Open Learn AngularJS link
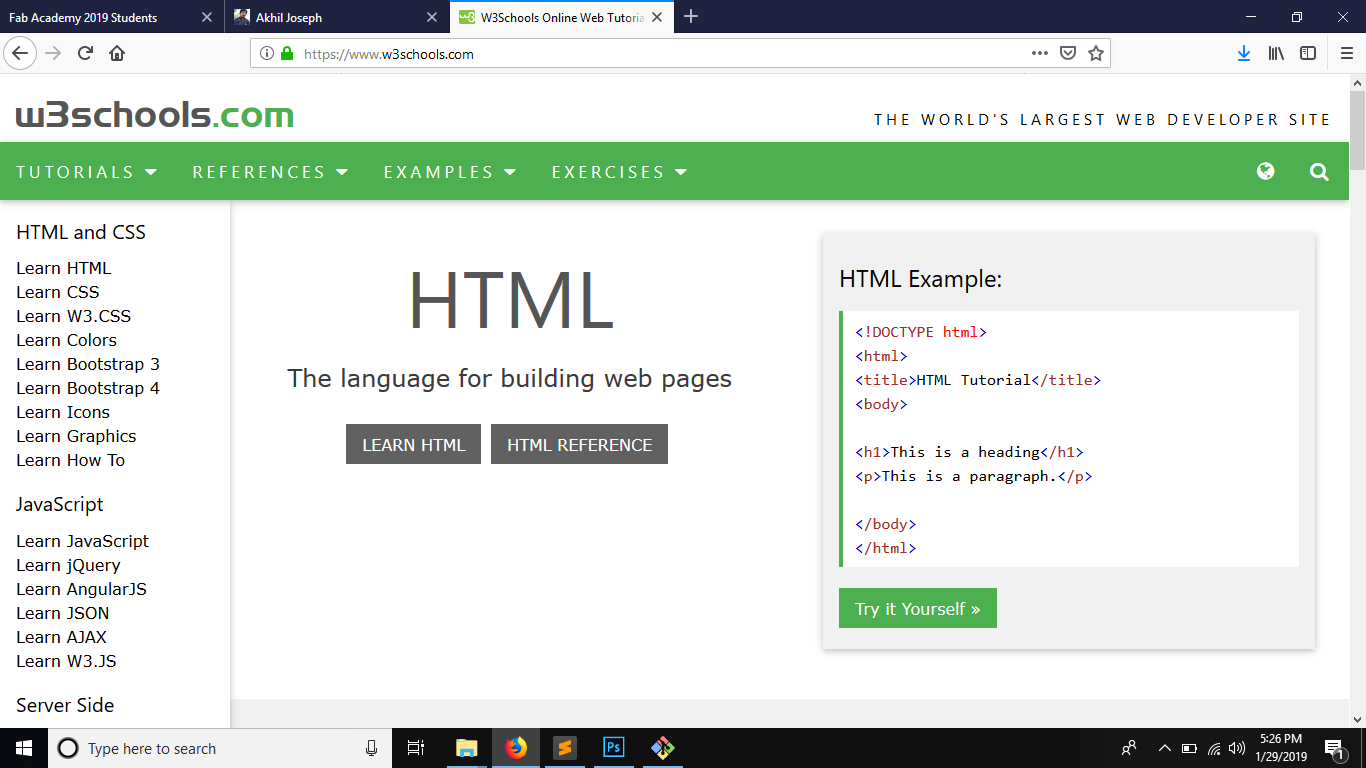1366x768 pixels. (82, 589)
